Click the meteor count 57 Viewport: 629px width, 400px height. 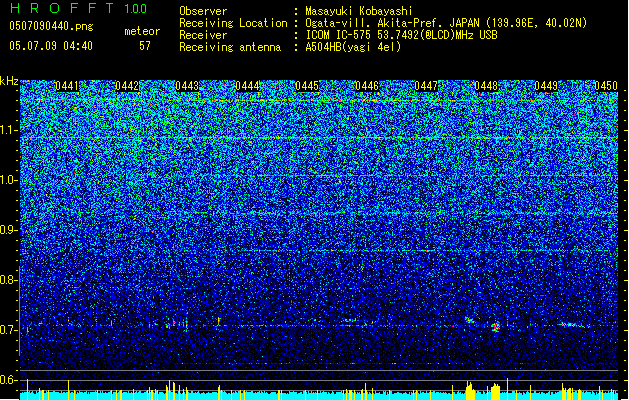click(145, 46)
